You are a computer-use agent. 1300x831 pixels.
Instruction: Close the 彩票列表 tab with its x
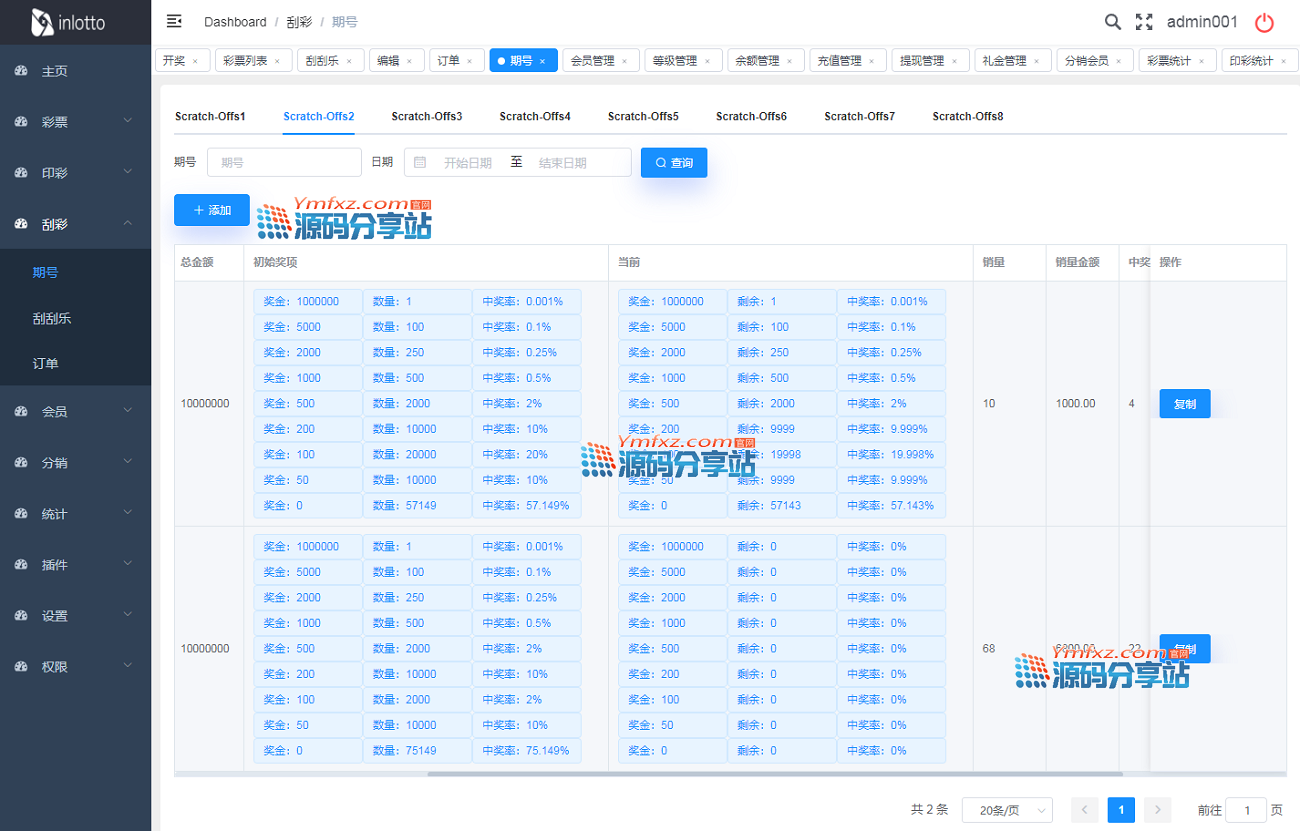(x=277, y=61)
